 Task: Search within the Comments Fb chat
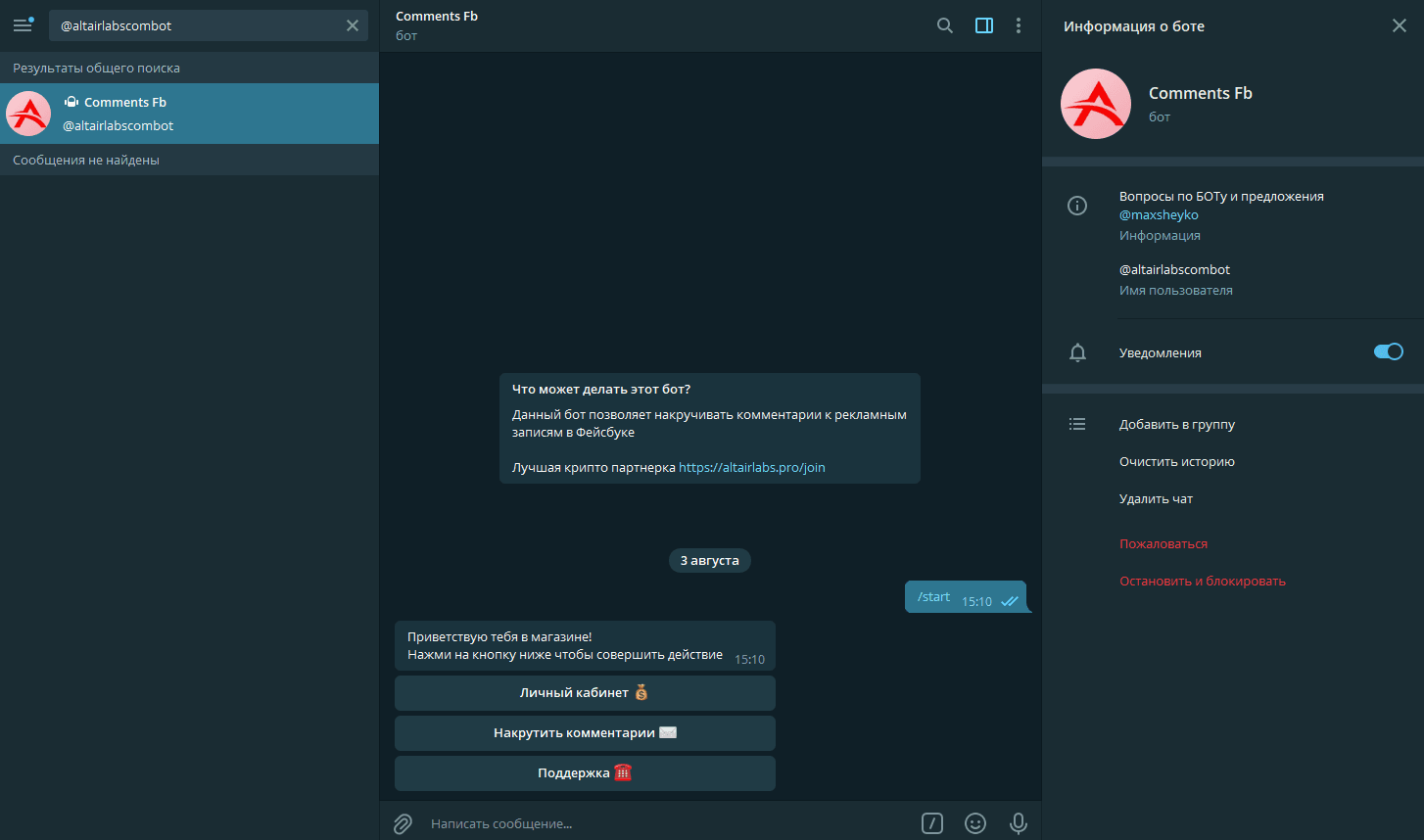(944, 25)
